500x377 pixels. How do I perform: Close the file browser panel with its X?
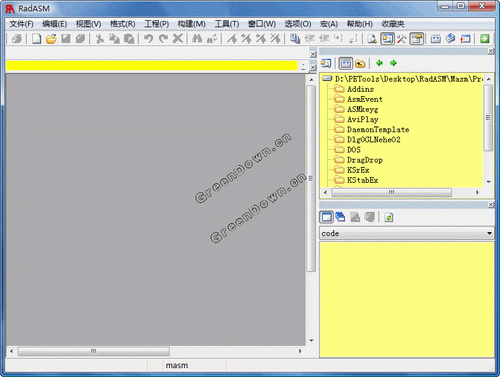[x=491, y=51]
